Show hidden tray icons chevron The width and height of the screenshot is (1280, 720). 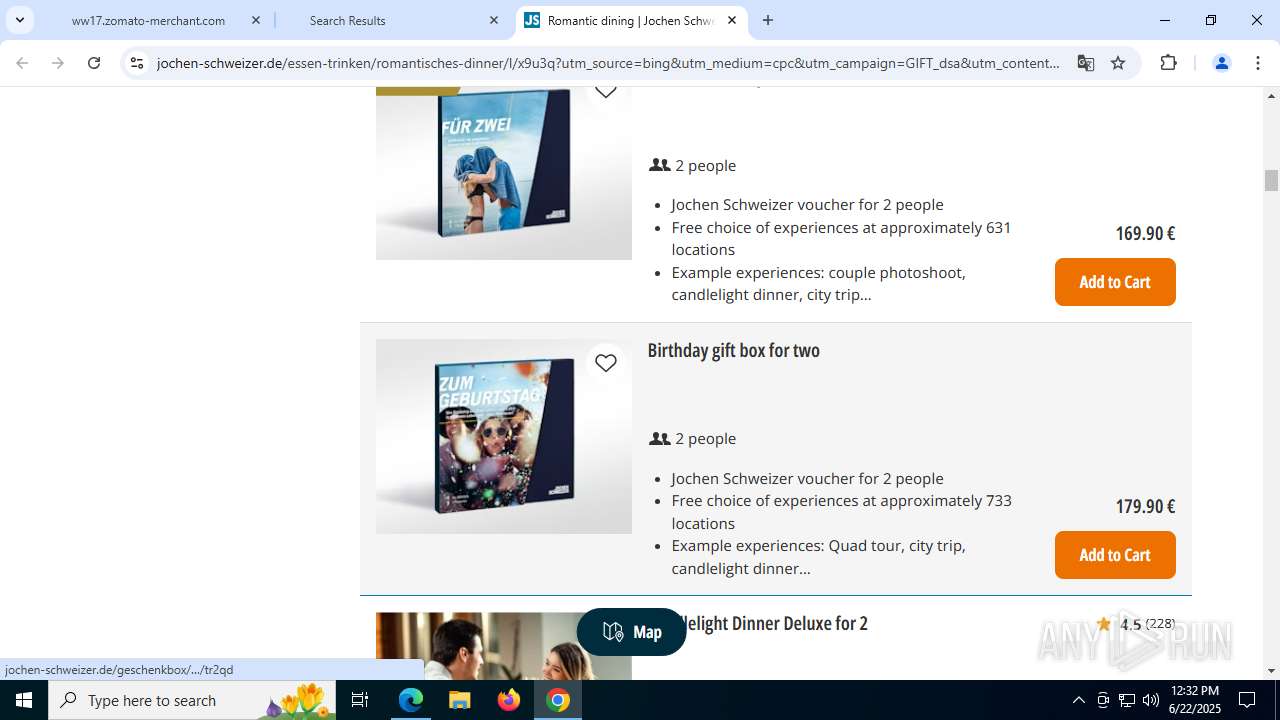(x=1078, y=700)
